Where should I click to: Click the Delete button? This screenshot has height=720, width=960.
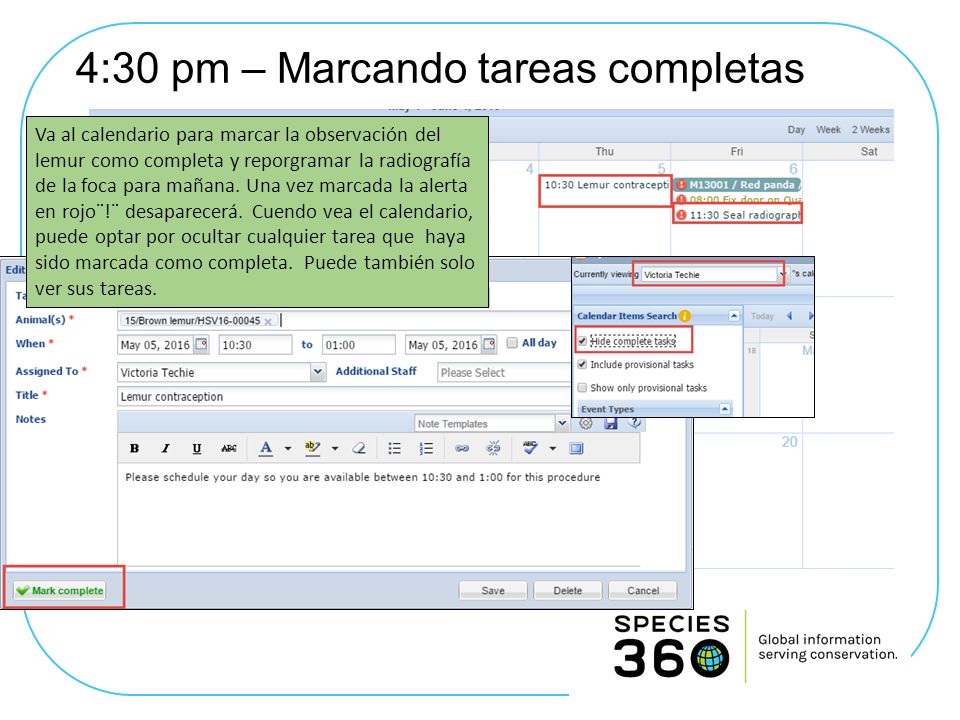[568, 590]
